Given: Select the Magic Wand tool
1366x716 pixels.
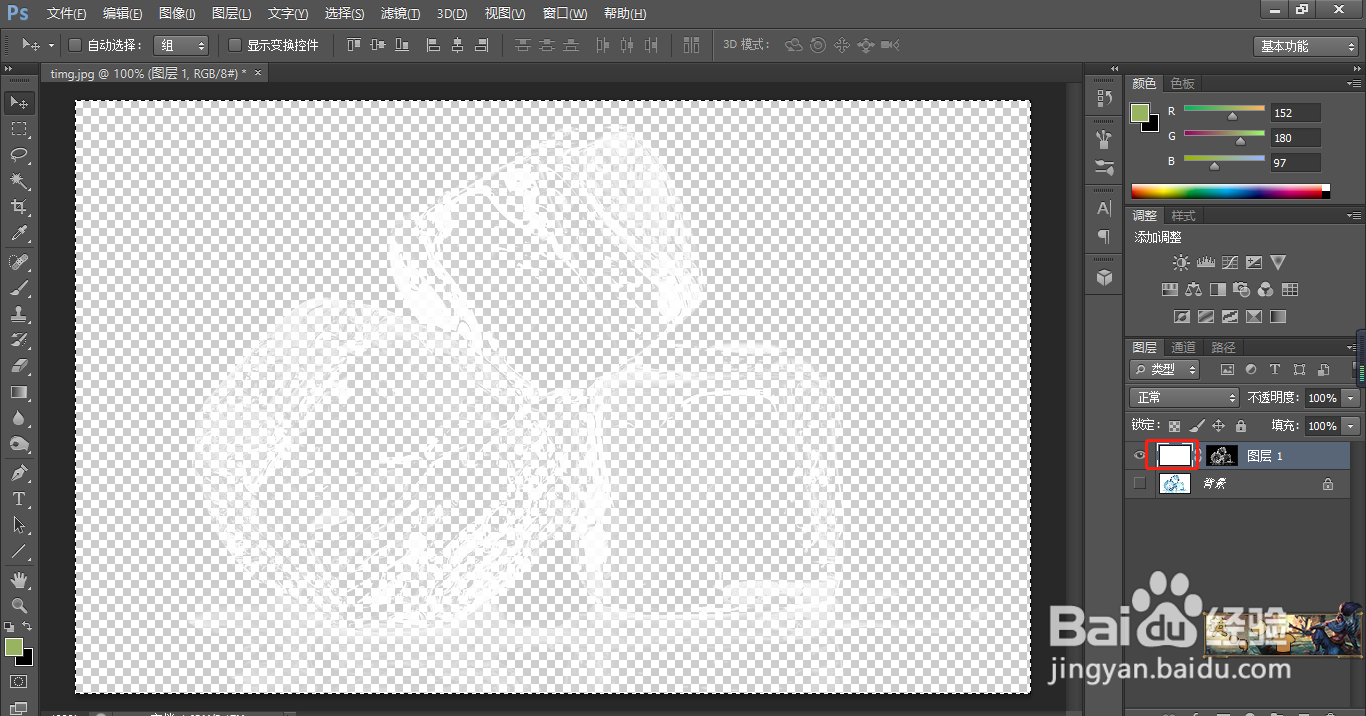Looking at the screenshot, I should pyautogui.click(x=19, y=181).
